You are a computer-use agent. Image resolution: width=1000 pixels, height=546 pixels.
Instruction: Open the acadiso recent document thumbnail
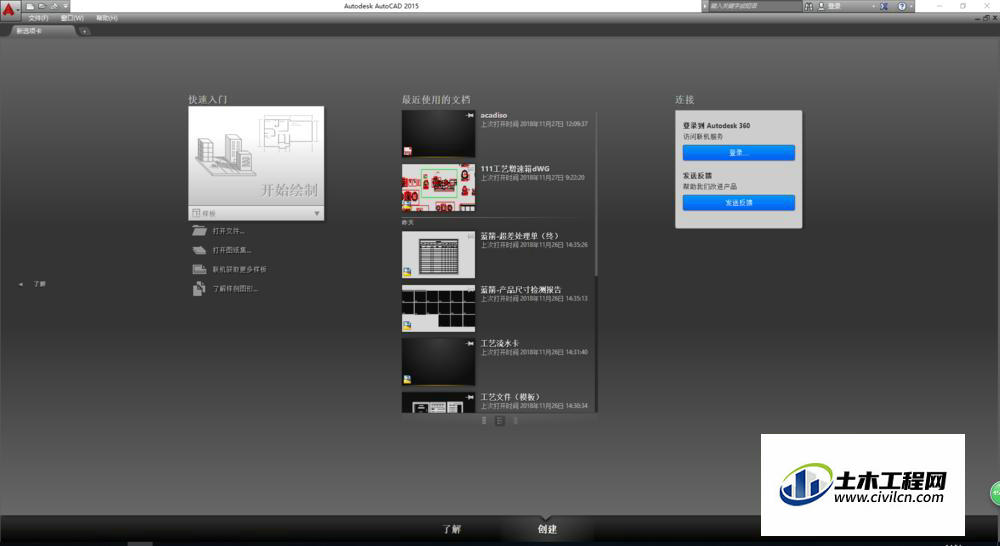pos(438,134)
